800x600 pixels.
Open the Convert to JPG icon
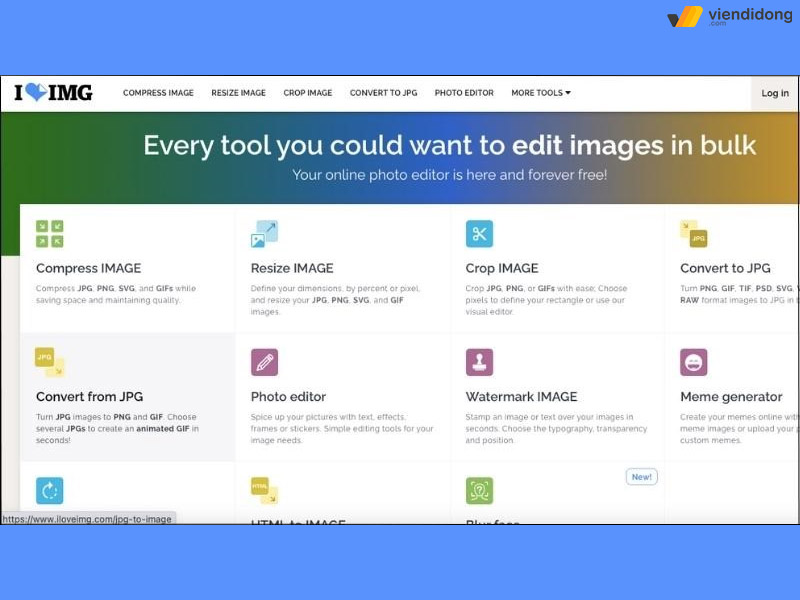point(694,234)
